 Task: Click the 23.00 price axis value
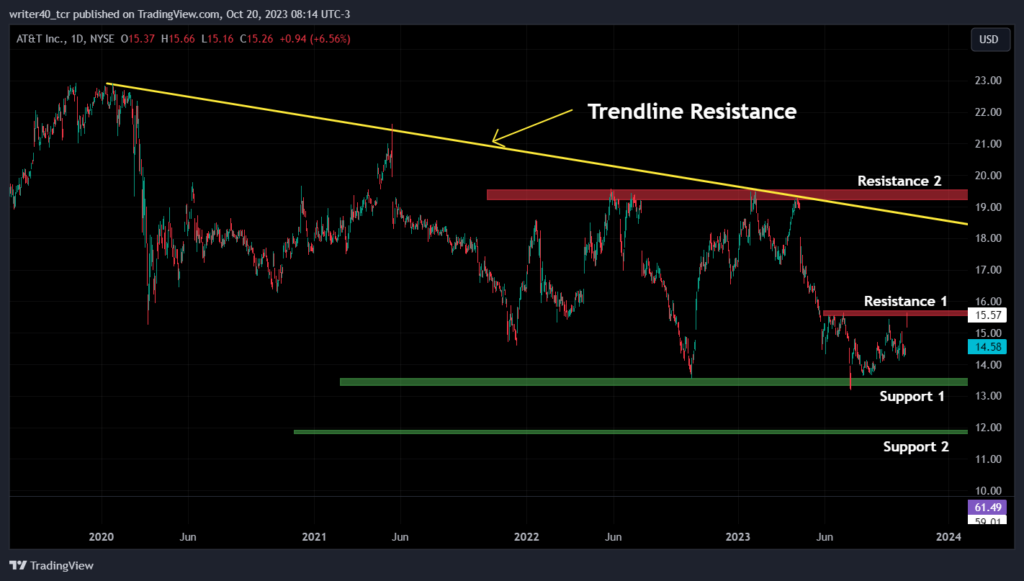pyautogui.click(x=988, y=80)
